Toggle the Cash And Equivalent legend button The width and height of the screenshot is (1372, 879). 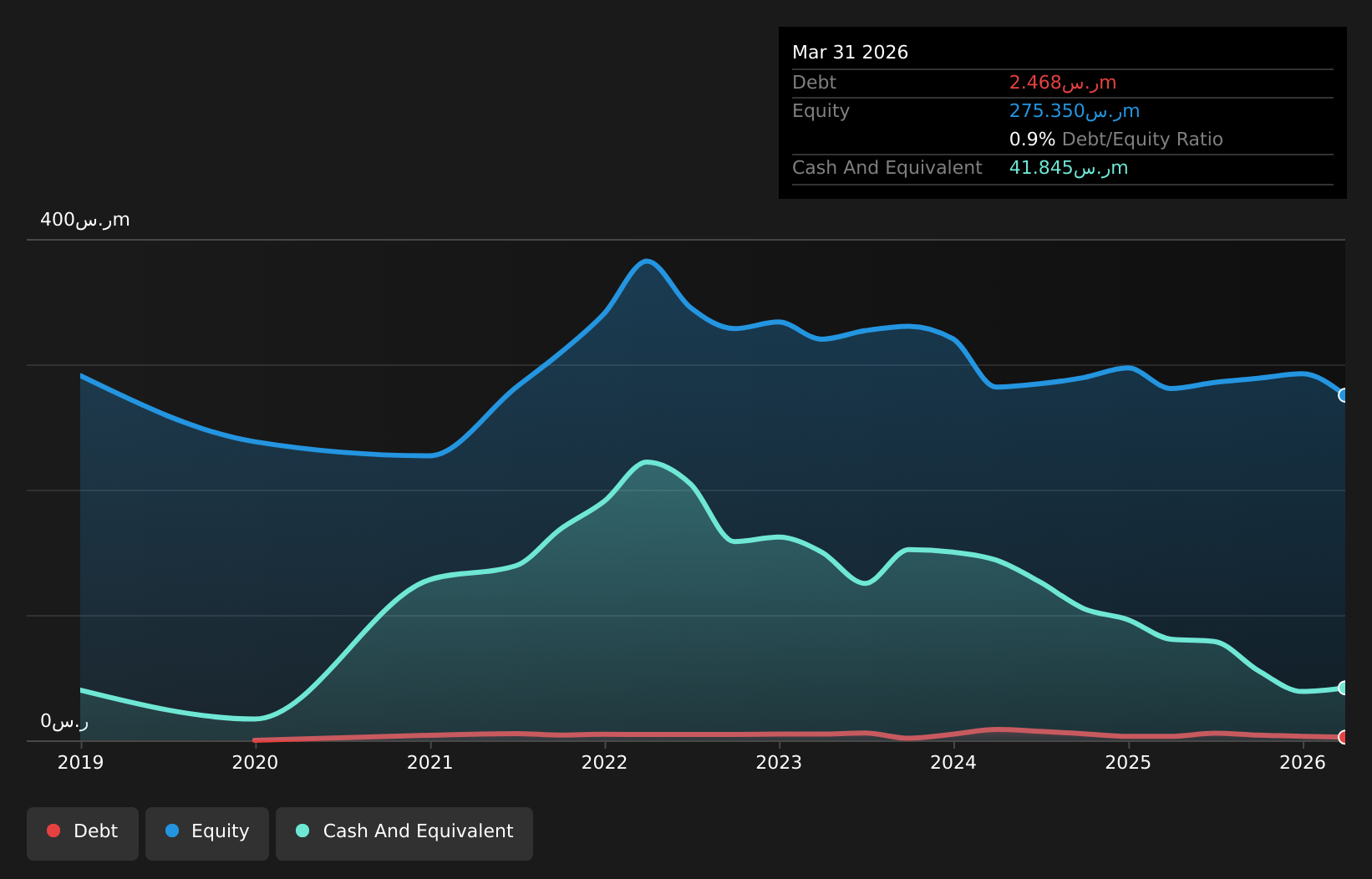(x=404, y=833)
